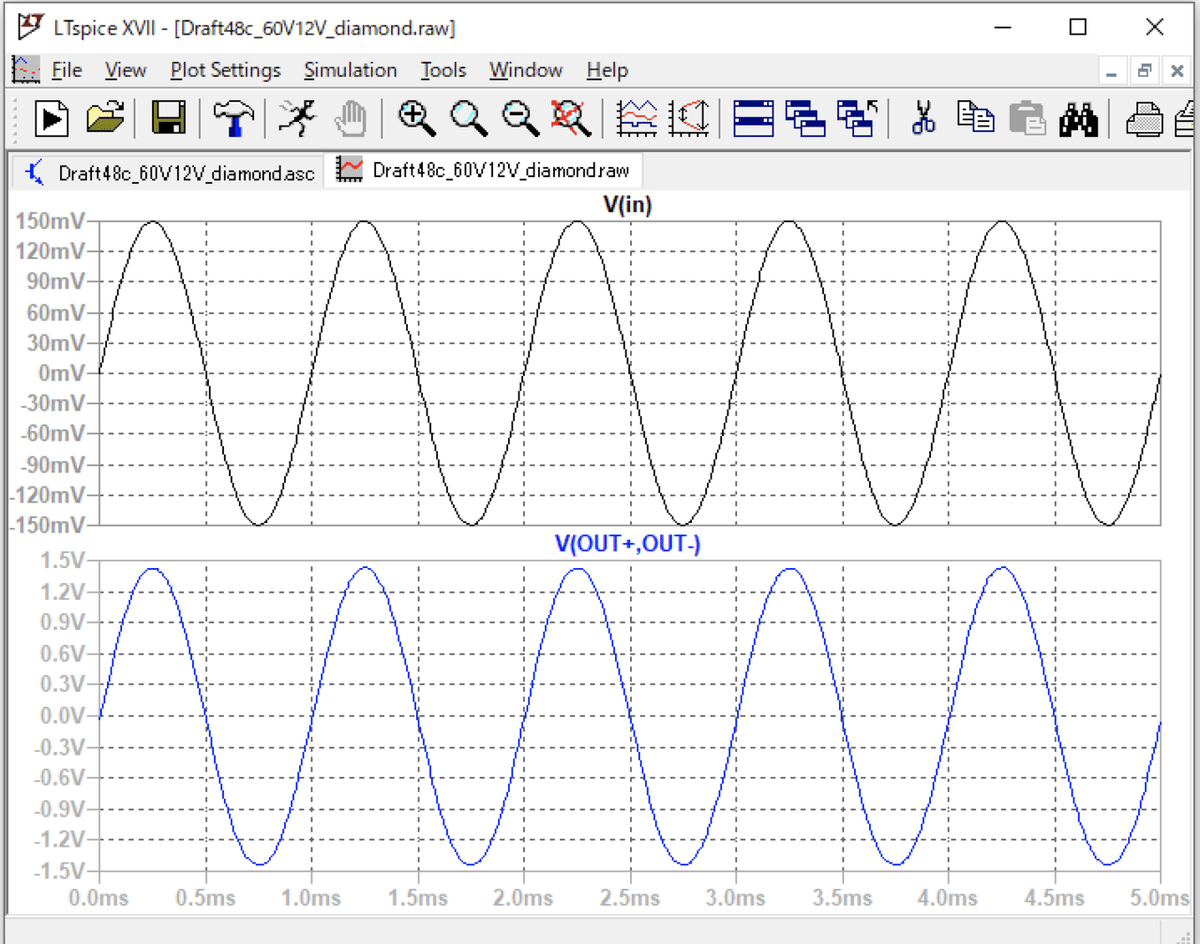Click the 0.0V axis label
This screenshot has width=1200, height=944.
pyautogui.click(x=65, y=715)
